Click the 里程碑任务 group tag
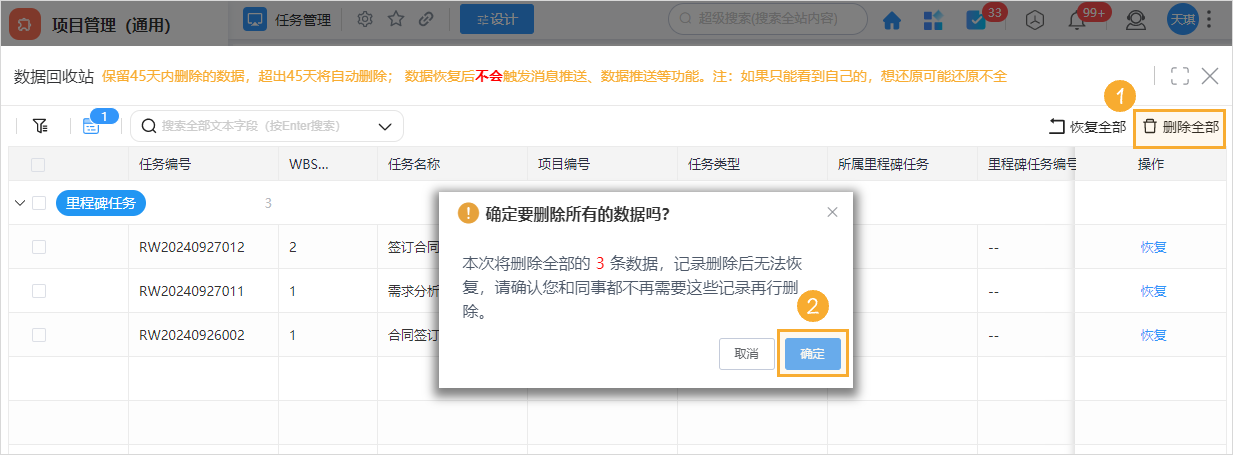1233x455 pixels. tap(102, 203)
